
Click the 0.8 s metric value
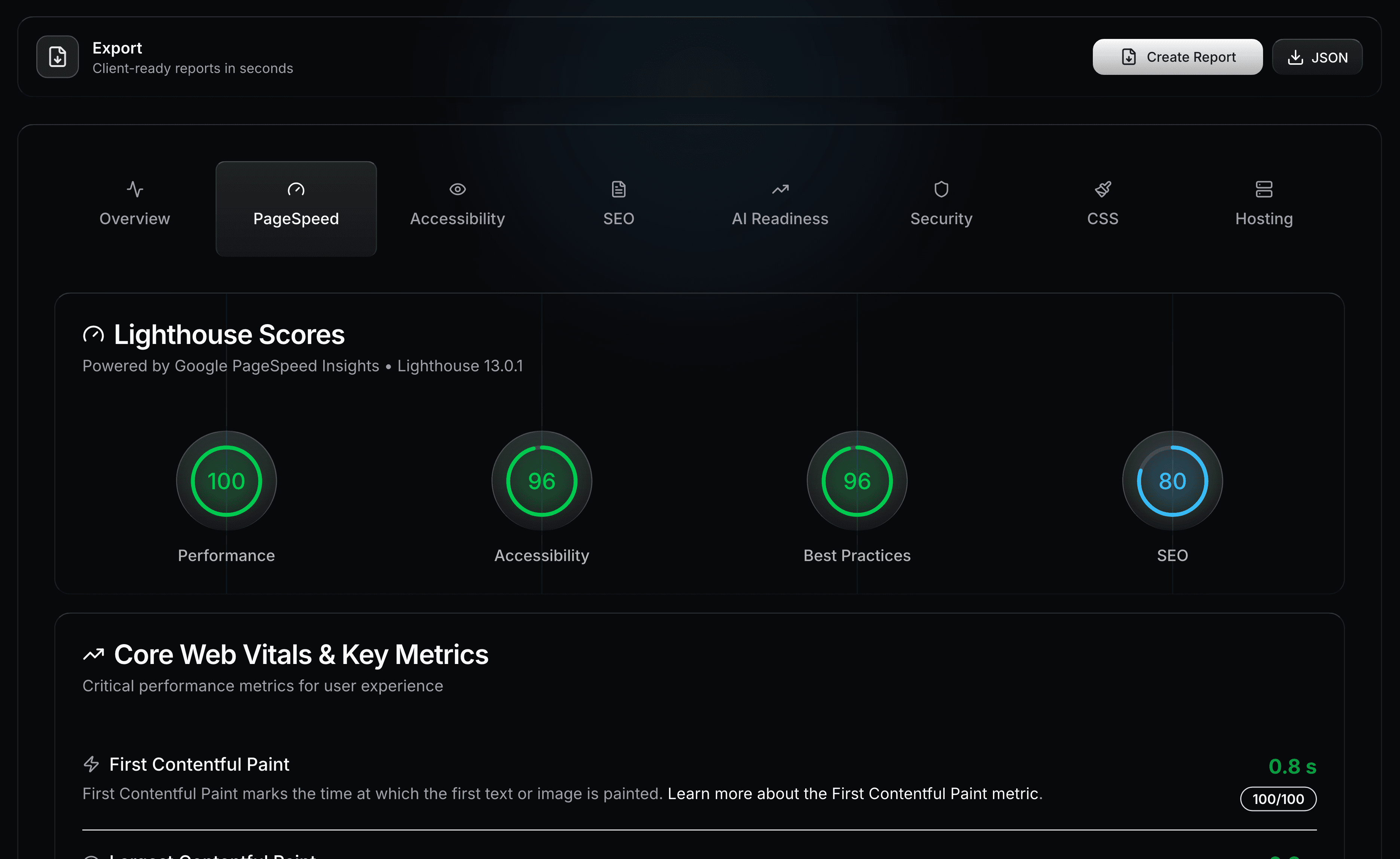[x=1292, y=766]
